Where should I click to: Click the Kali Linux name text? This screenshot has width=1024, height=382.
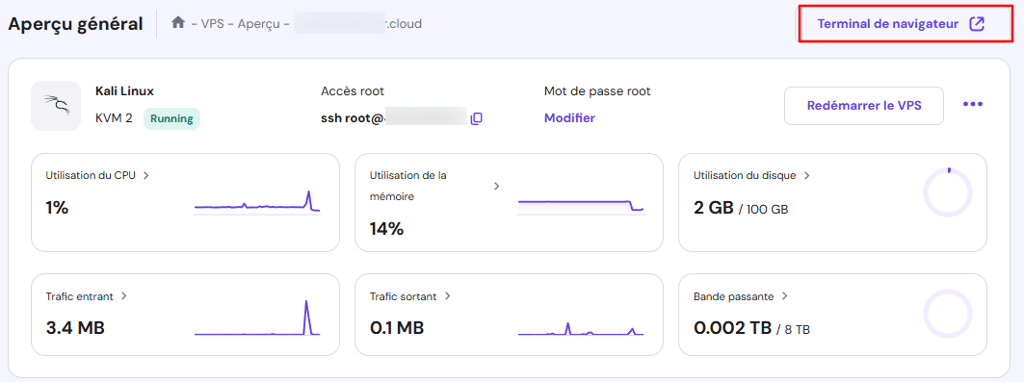125,91
